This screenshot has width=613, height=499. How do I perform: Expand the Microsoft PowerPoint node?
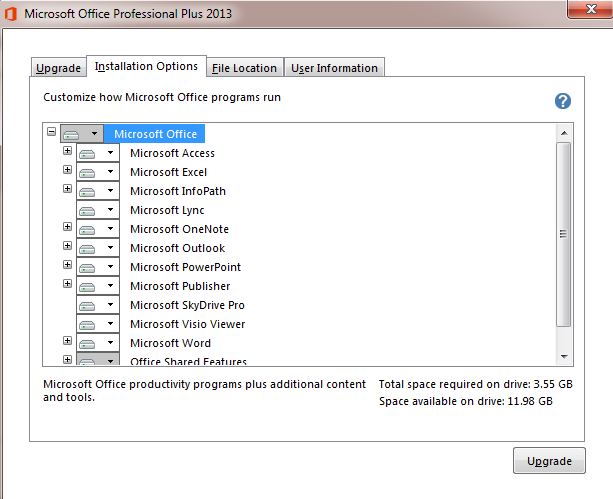pyautogui.click(x=67, y=265)
